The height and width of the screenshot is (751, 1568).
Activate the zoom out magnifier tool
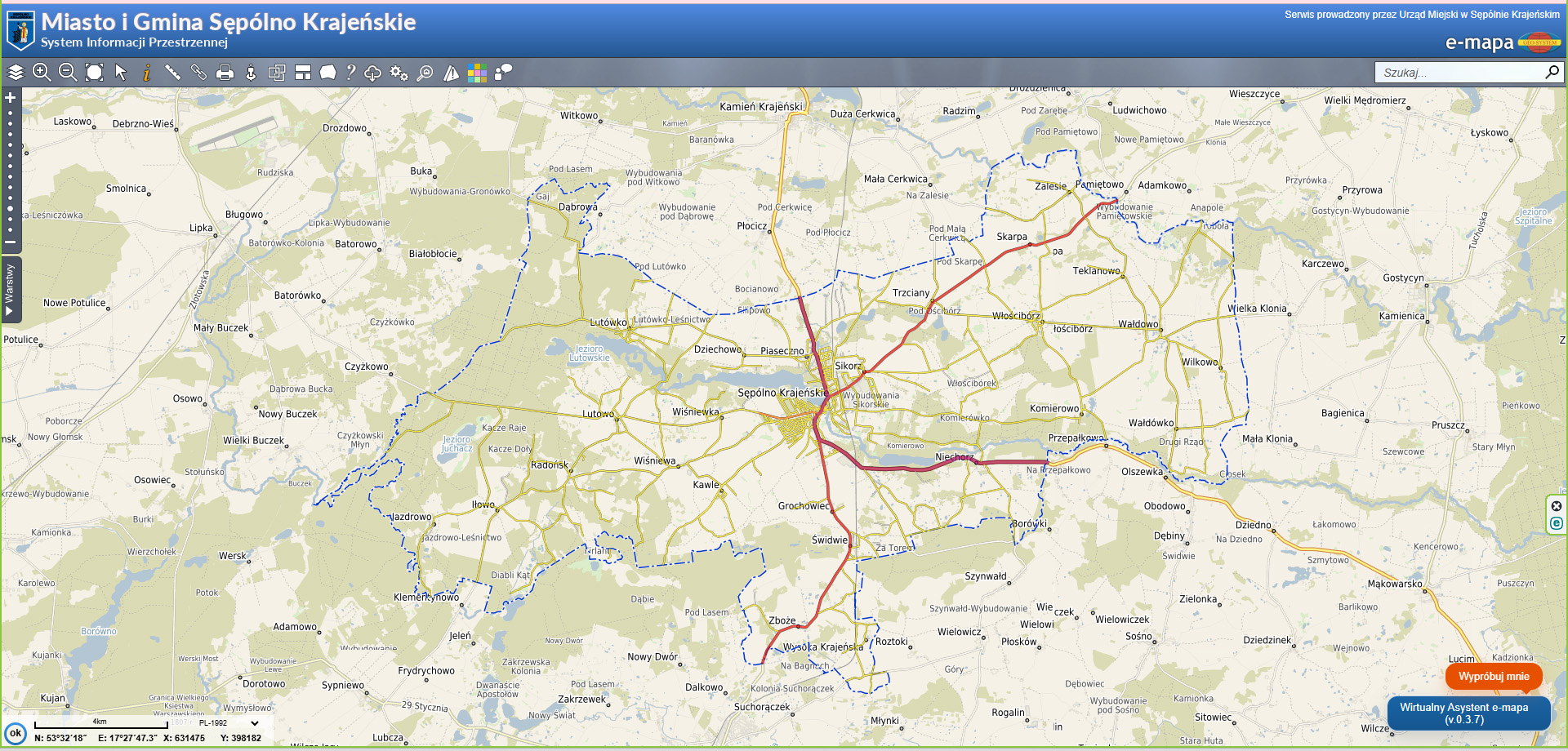click(68, 73)
